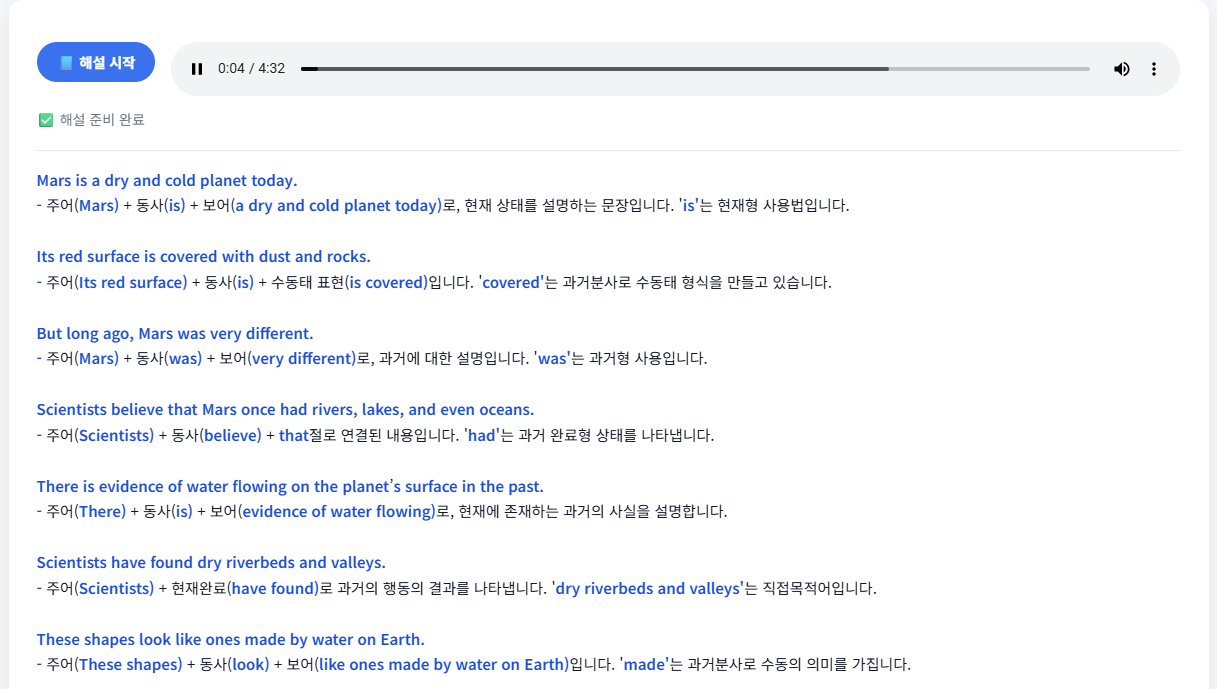Screen dimensions: 1217x689
Task: Pause the audio playback
Action: coord(197,69)
